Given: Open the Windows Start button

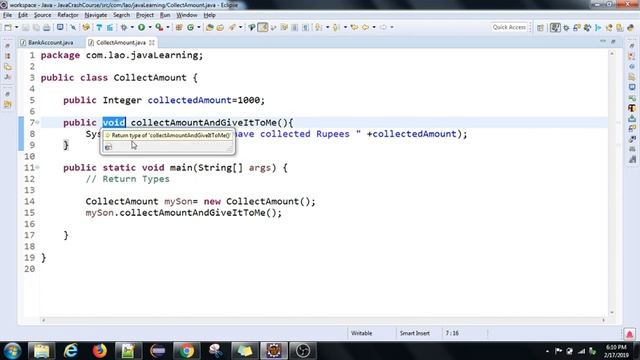Looking at the screenshot, I should pyautogui.click(x=12, y=351).
